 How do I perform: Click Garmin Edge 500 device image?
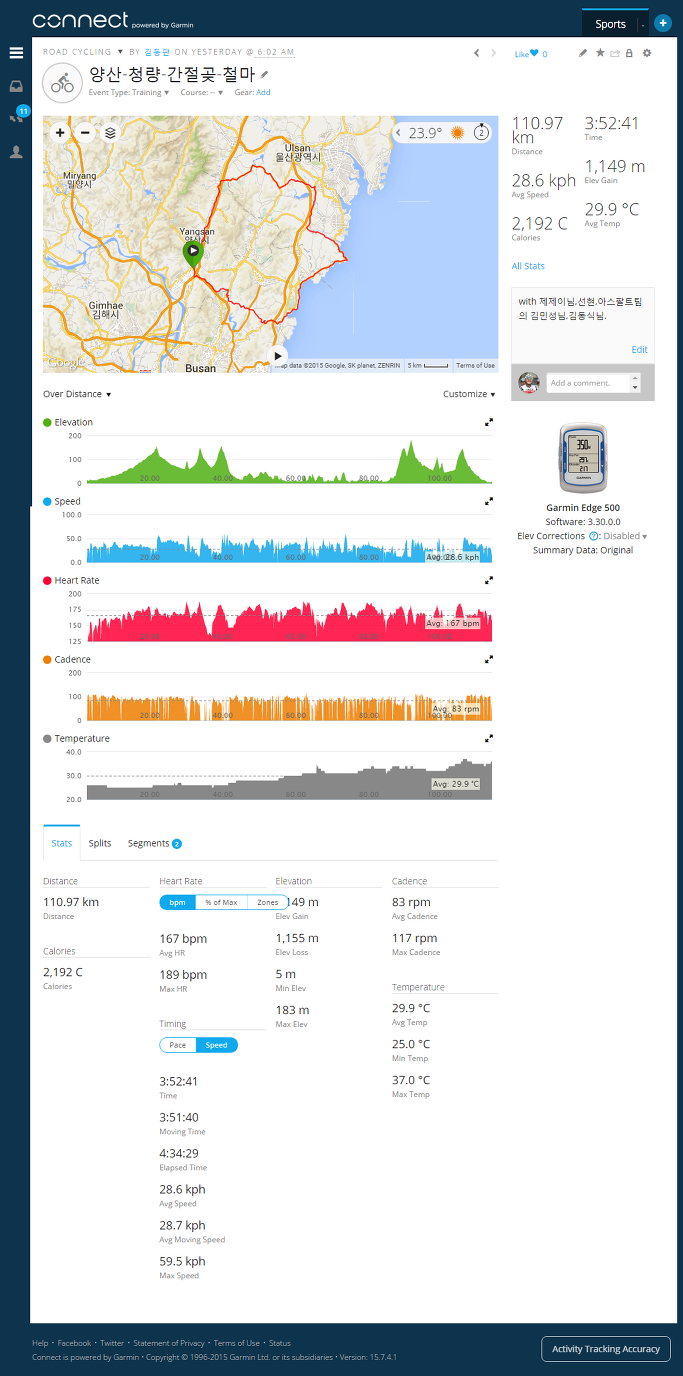point(582,460)
